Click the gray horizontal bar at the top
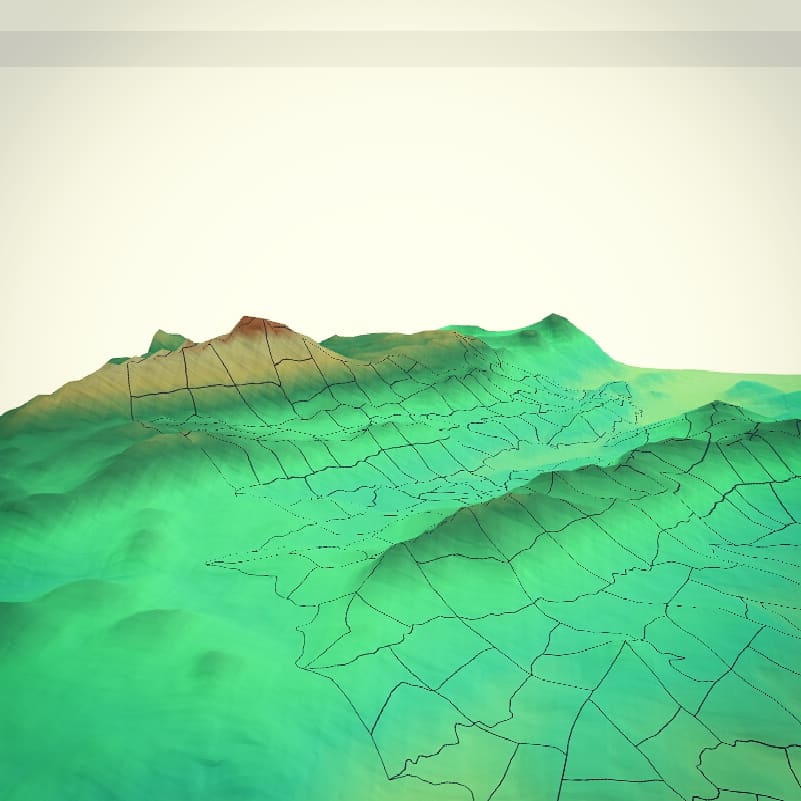Image resolution: width=801 pixels, height=801 pixels. pos(400,48)
